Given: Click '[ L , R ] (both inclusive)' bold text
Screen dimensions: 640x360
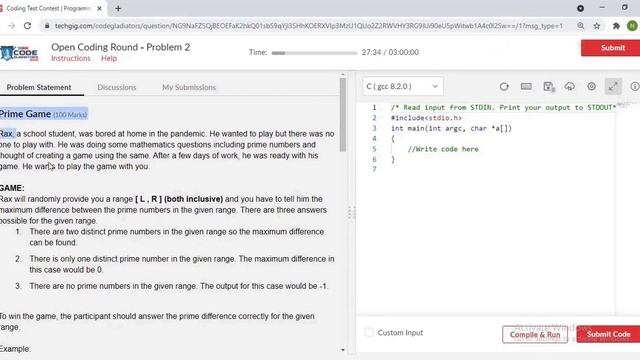Looking at the screenshot, I should pos(179,199).
